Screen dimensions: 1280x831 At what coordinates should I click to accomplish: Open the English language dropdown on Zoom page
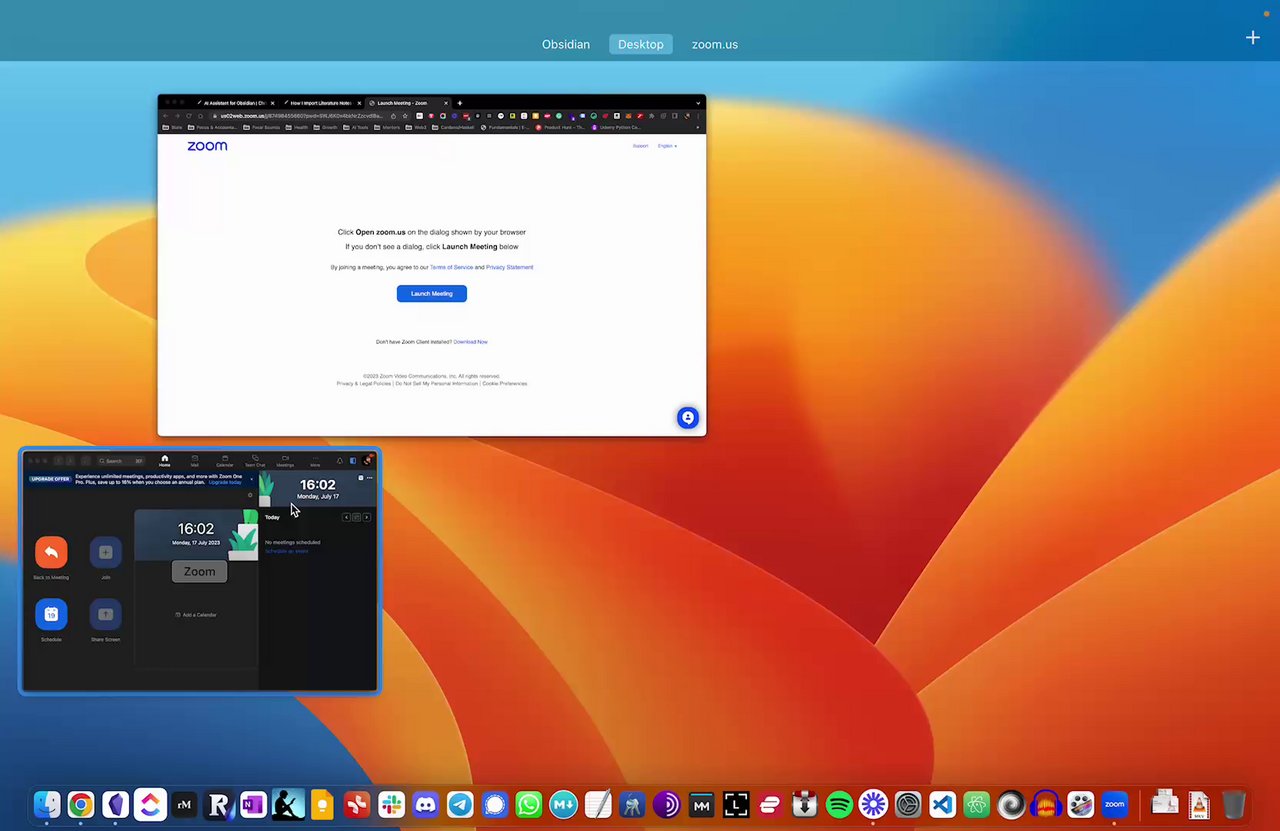point(667,146)
